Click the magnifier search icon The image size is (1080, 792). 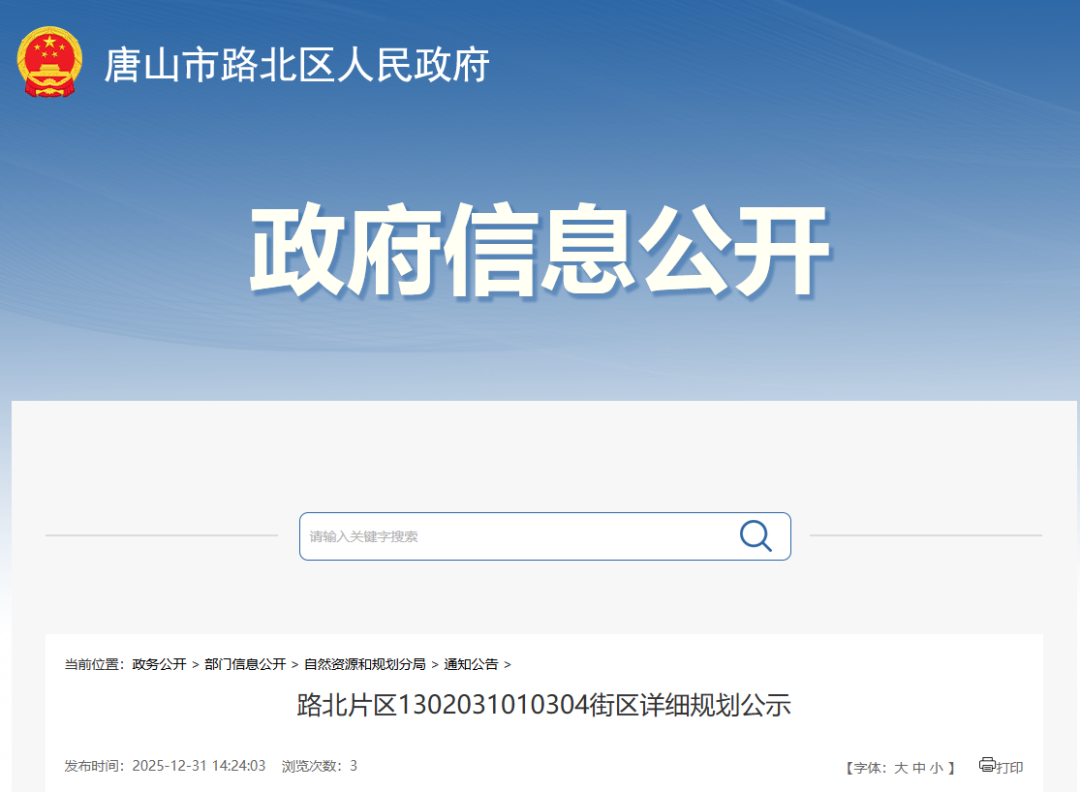[x=755, y=536]
